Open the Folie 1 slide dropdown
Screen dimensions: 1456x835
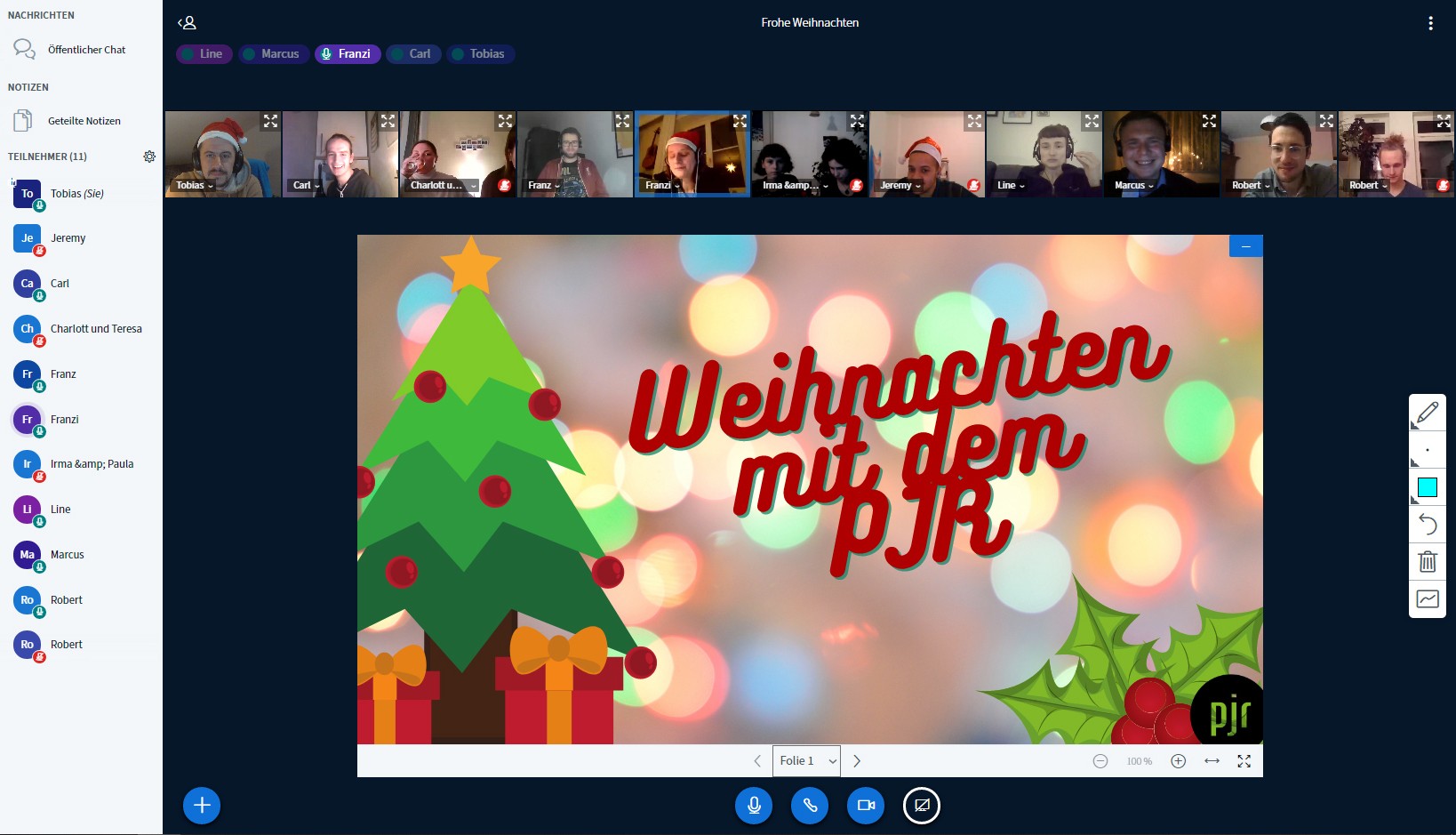pyautogui.click(x=806, y=761)
